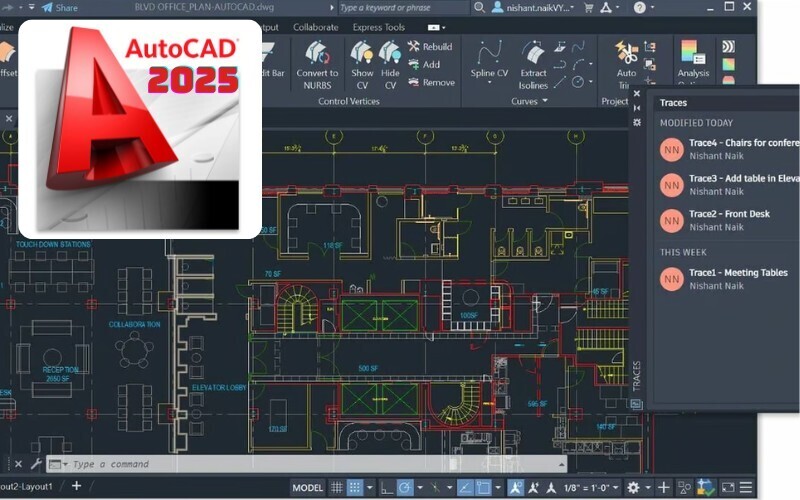Click Remove in Control Vertices panel
Viewport: 800px width, 500px height.
431,82
